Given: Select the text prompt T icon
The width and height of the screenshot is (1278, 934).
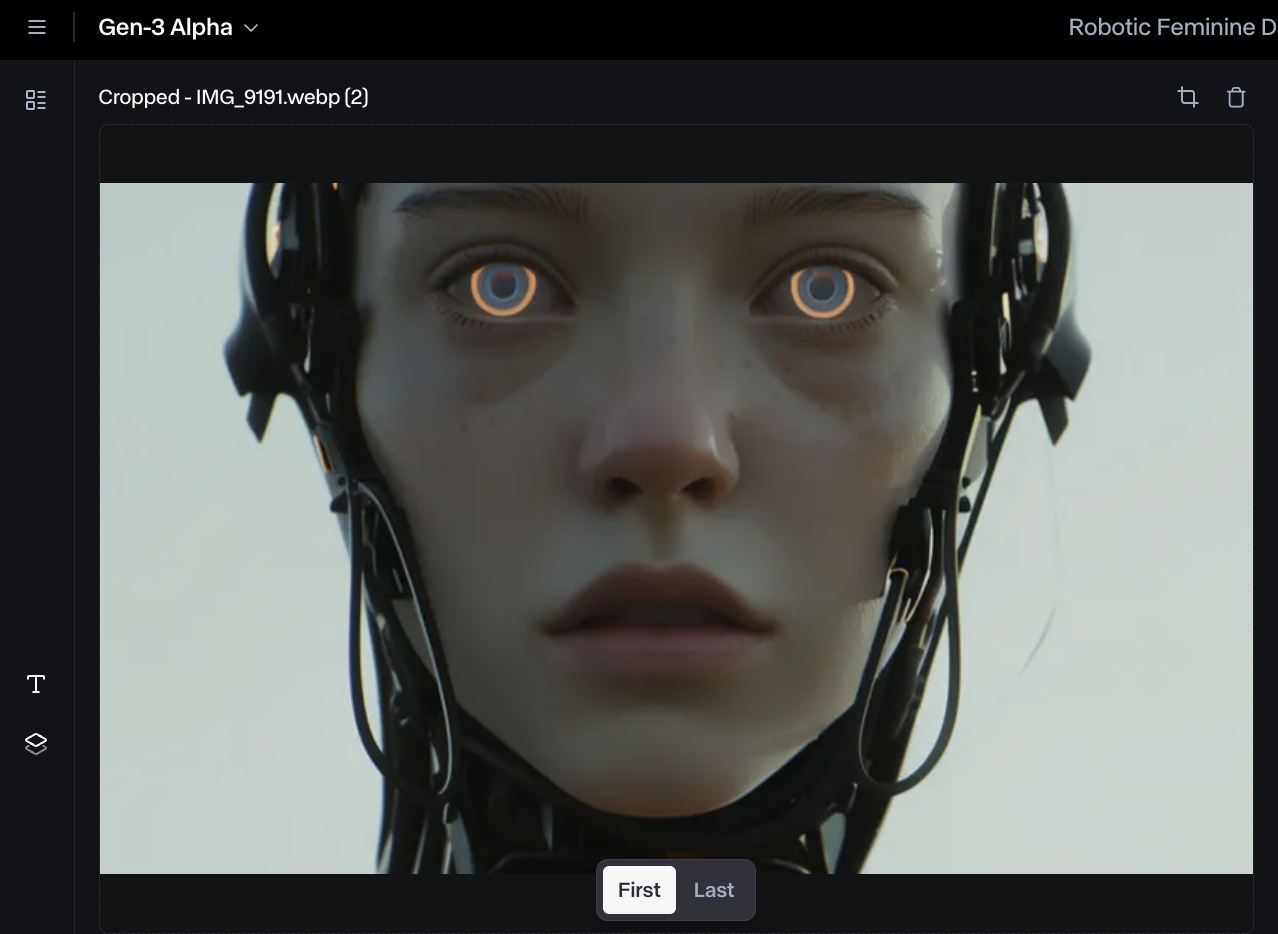Looking at the screenshot, I should 36,684.
